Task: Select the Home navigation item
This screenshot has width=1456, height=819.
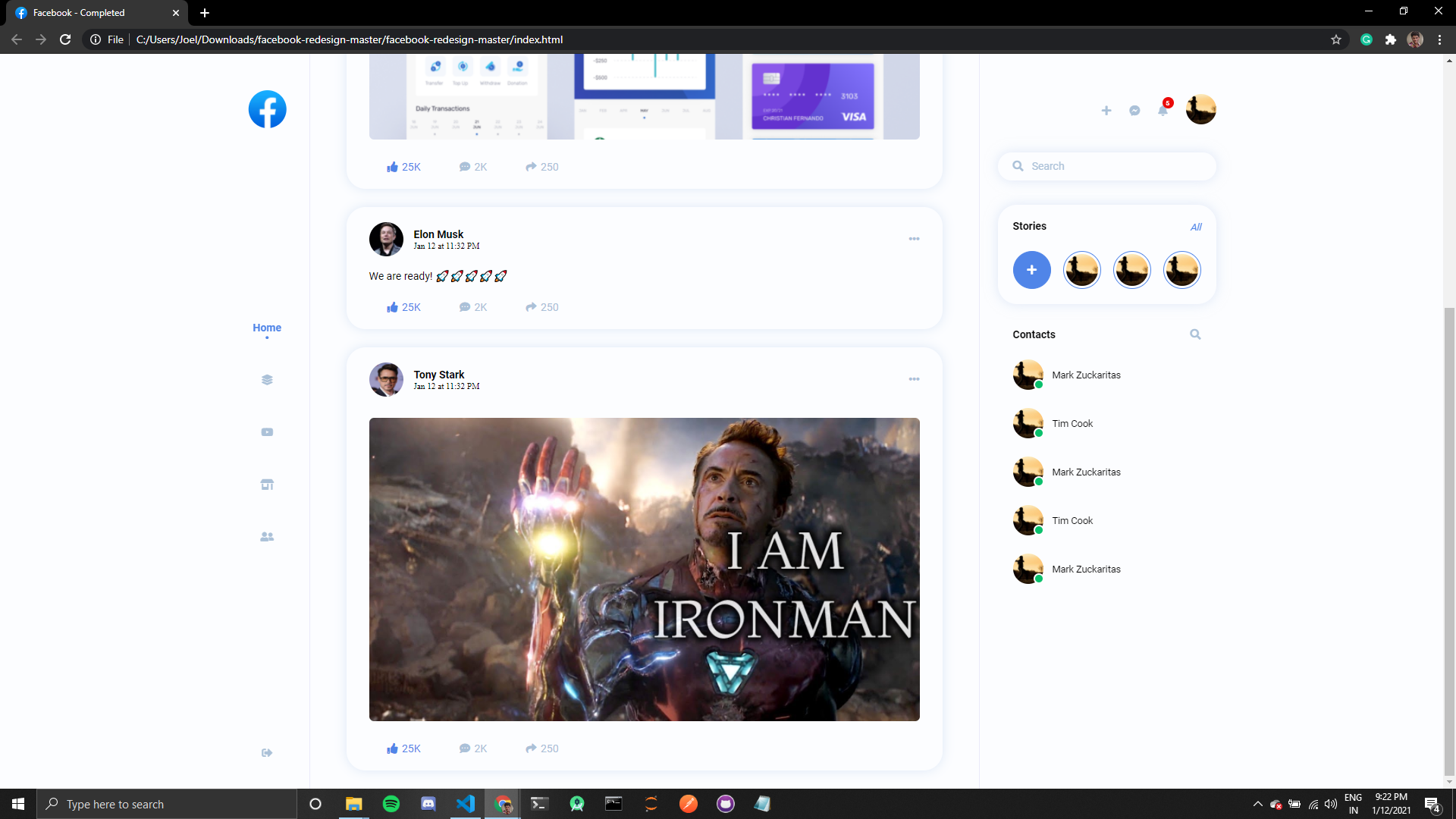Action: click(267, 328)
